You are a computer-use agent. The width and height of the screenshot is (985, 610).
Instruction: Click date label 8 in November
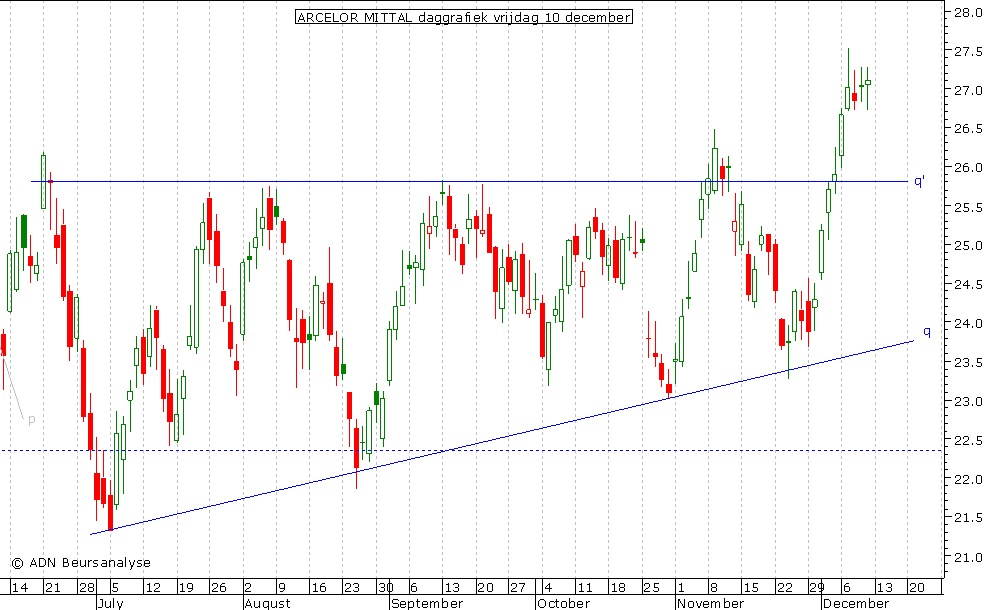(714, 587)
